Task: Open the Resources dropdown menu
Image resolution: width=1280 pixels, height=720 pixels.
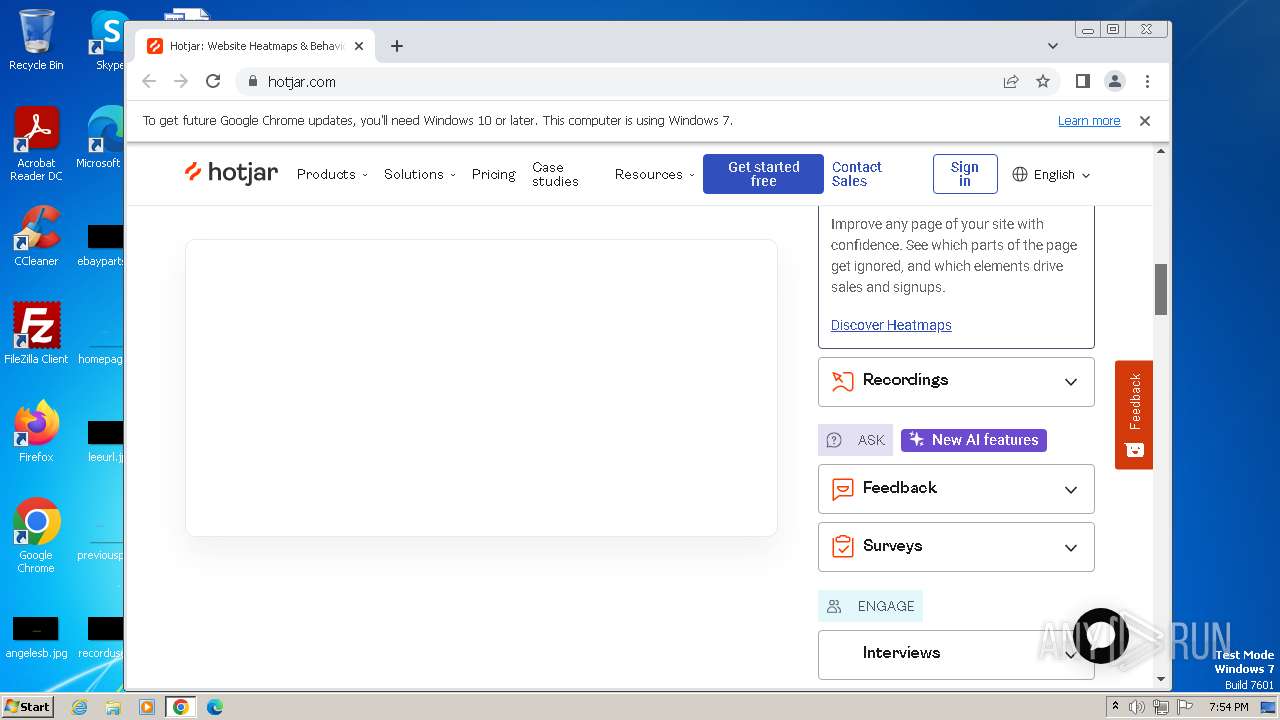Action: tap(655, 174)
